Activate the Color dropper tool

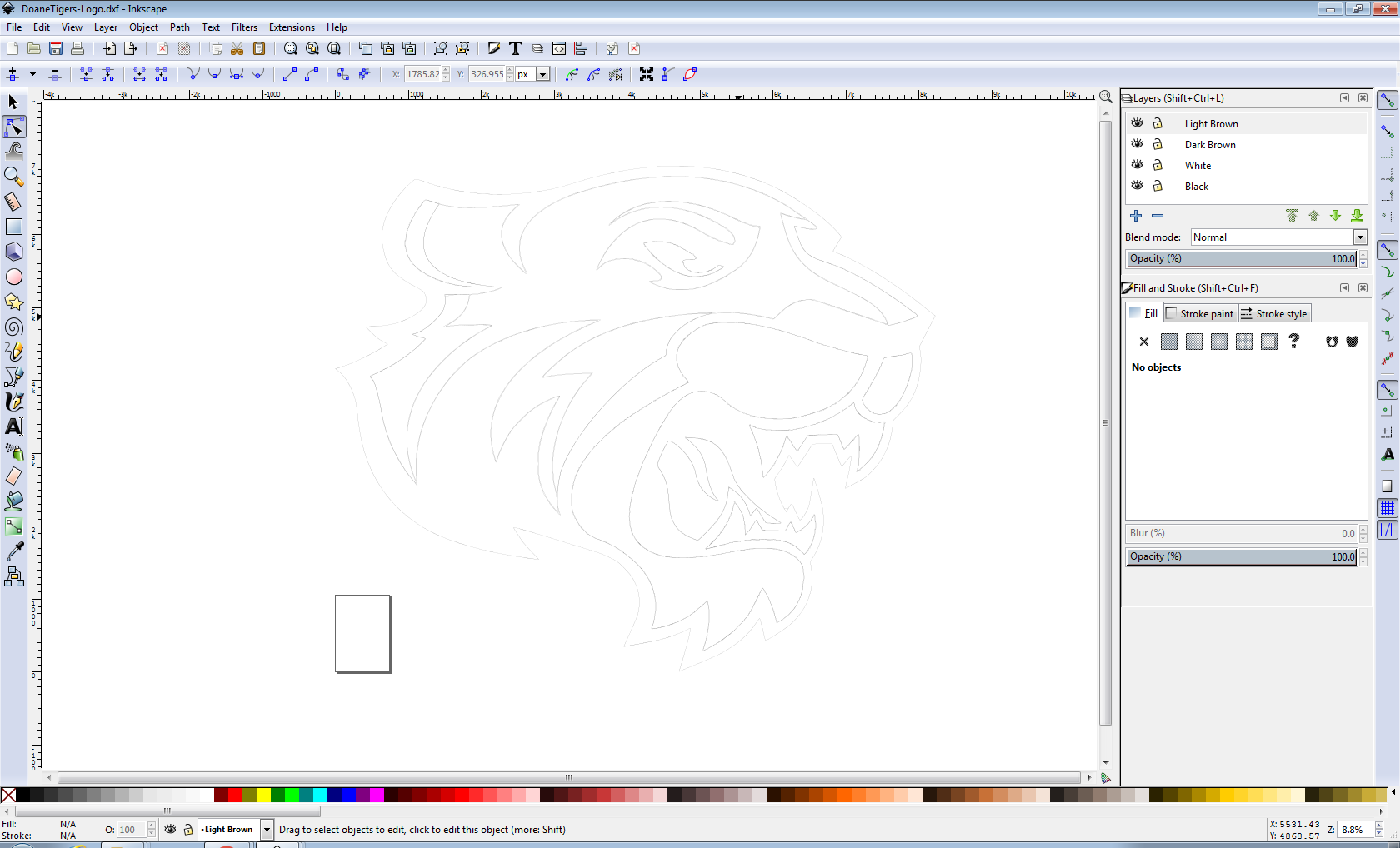pos(14,551)
